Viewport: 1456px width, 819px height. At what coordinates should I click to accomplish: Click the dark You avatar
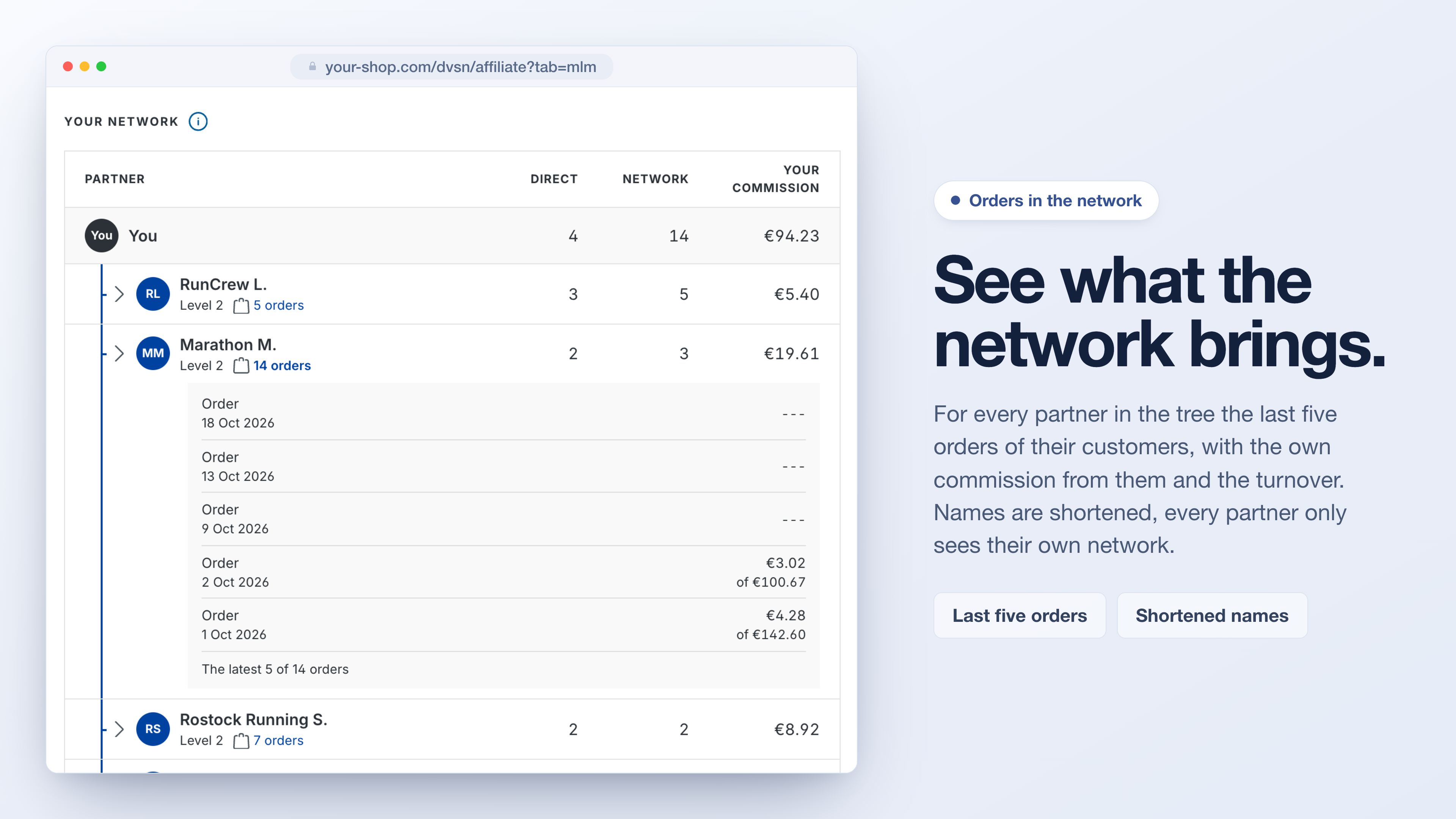102,236
